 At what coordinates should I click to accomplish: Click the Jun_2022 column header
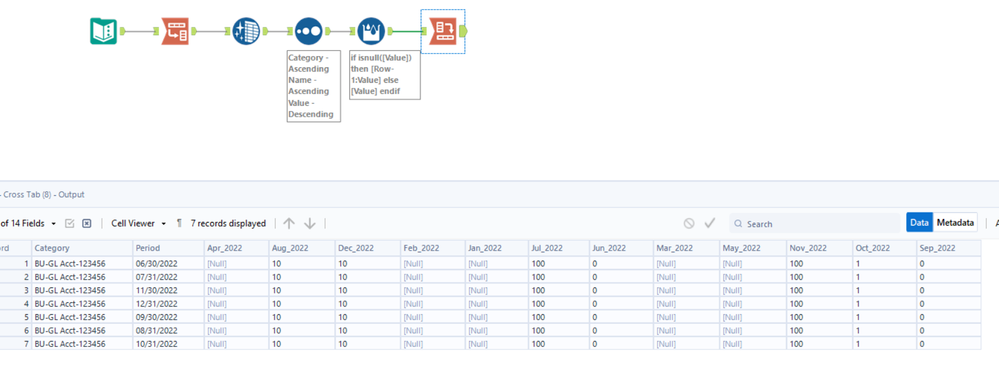click(x=621, y=248)
